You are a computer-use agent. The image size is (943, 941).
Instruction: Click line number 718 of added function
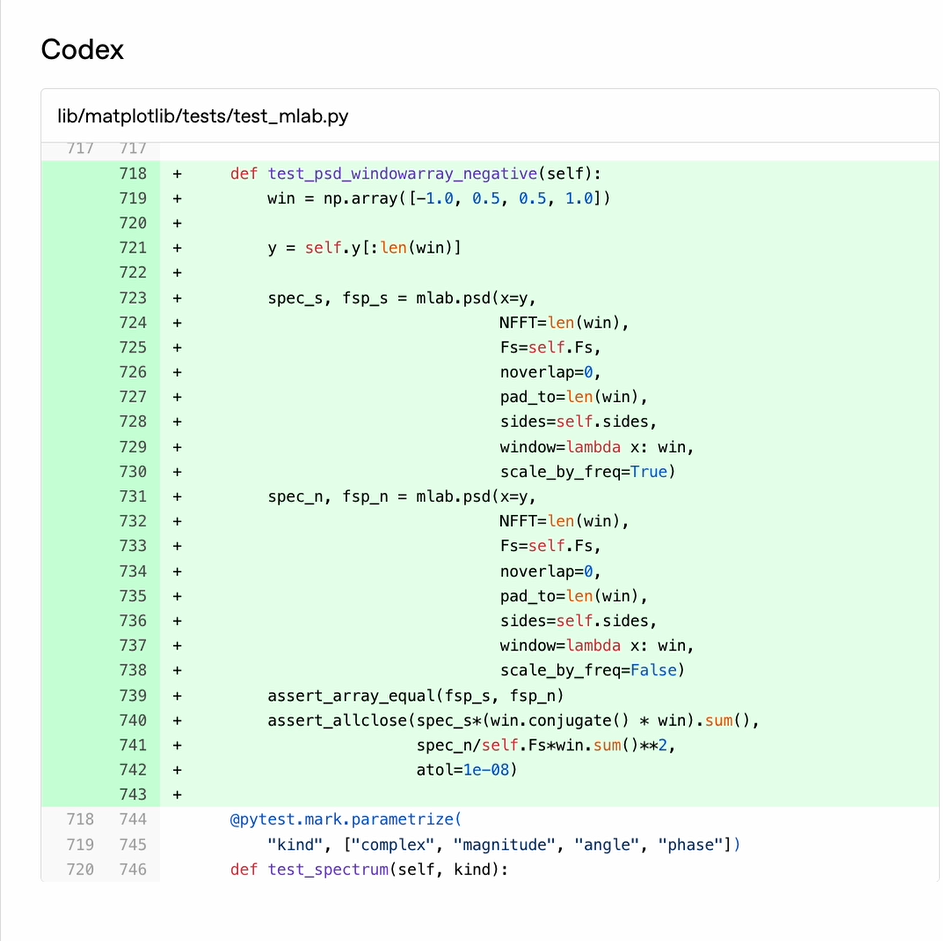click(133, 174)
